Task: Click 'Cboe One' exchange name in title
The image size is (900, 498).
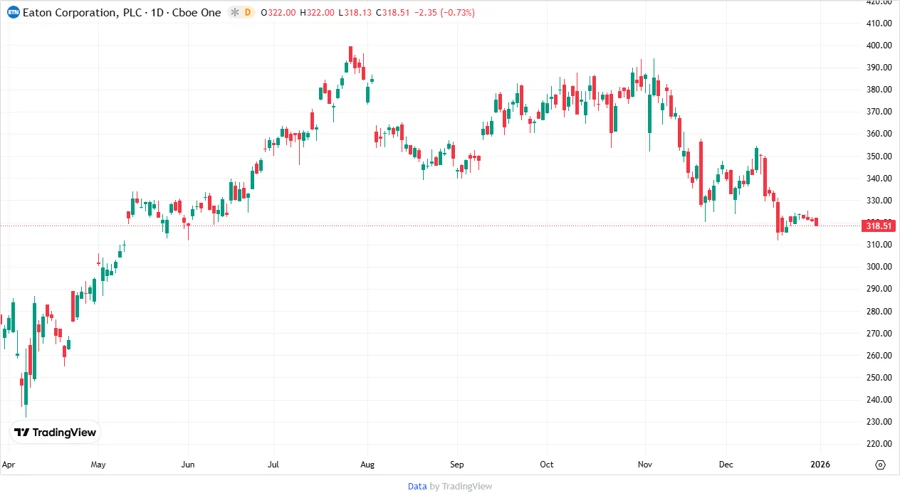Action: [196, 13]
